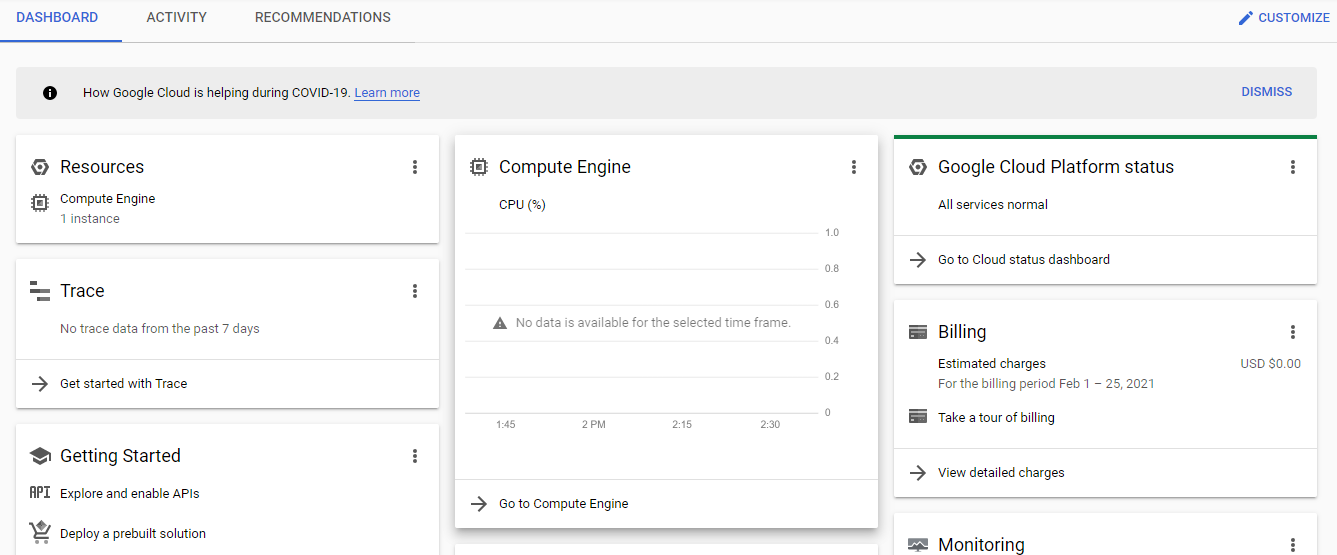Dismiss the COVID-19 notification banner
Screen dimensions: 1337x555
coord(1266,92)
